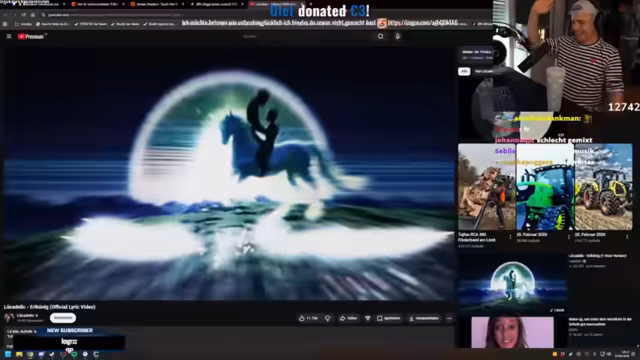Reload the page with browser refresh button
640x360 pixels.
[x=24, y=15]
